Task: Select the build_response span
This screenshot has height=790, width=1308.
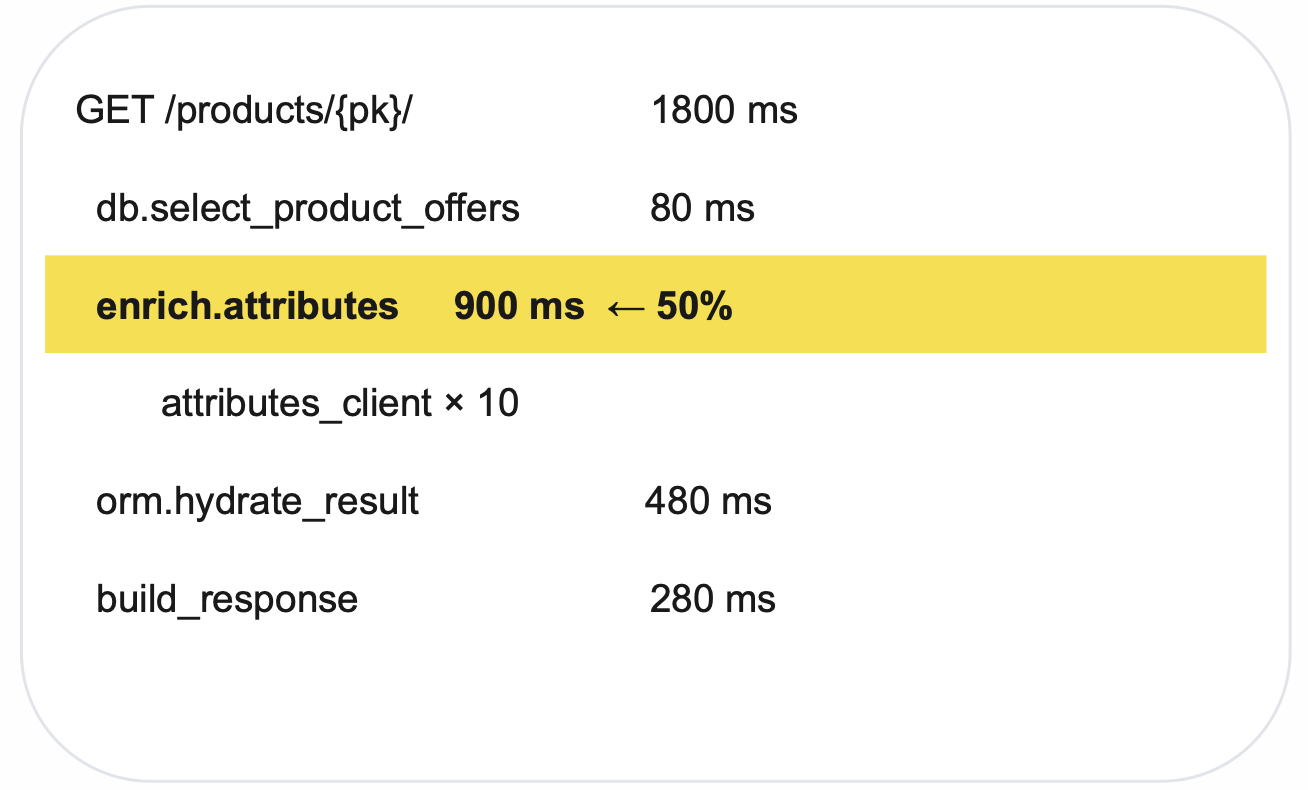Action: click(227, 599)
